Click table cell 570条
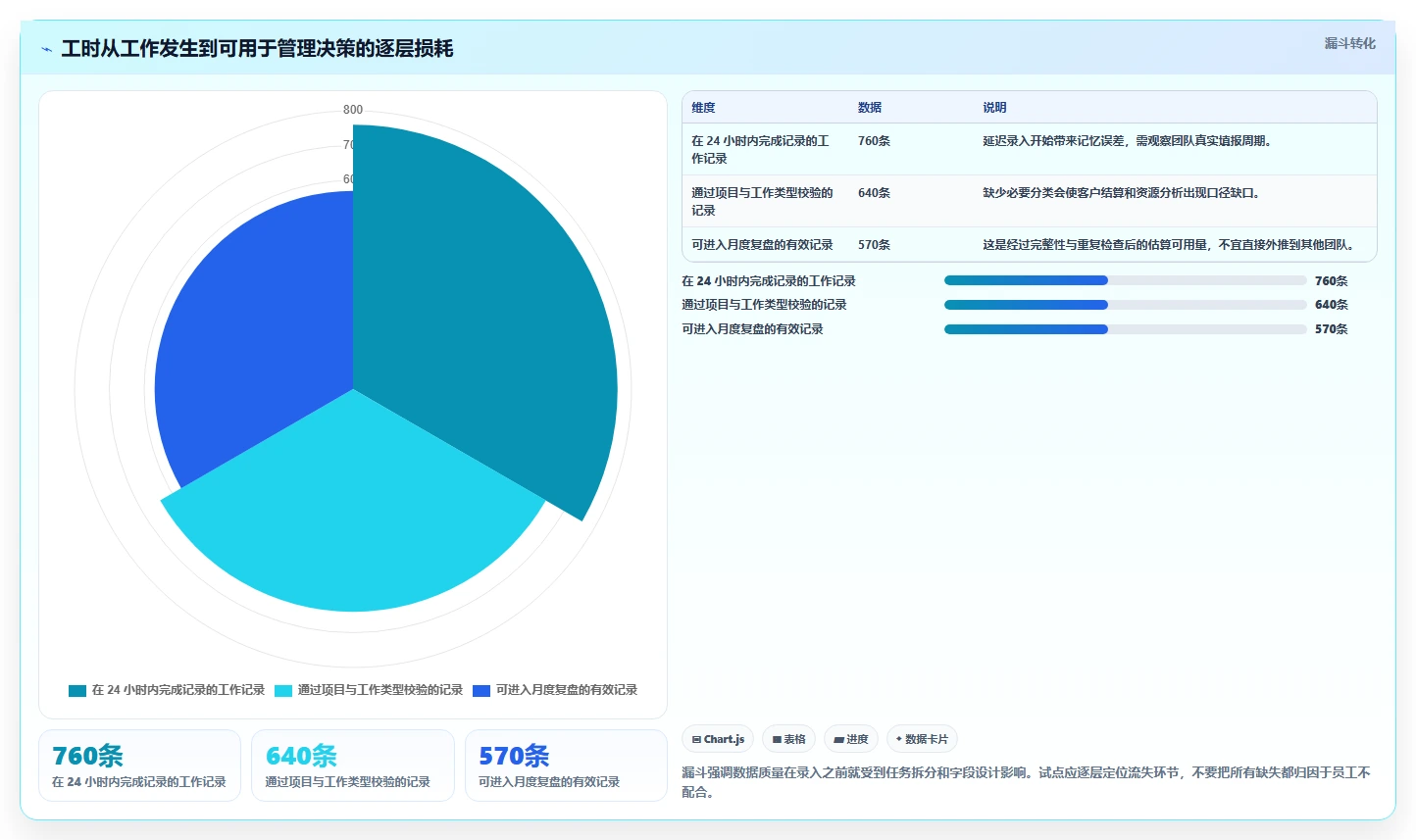1416x840 pixels. click(874, 245)
